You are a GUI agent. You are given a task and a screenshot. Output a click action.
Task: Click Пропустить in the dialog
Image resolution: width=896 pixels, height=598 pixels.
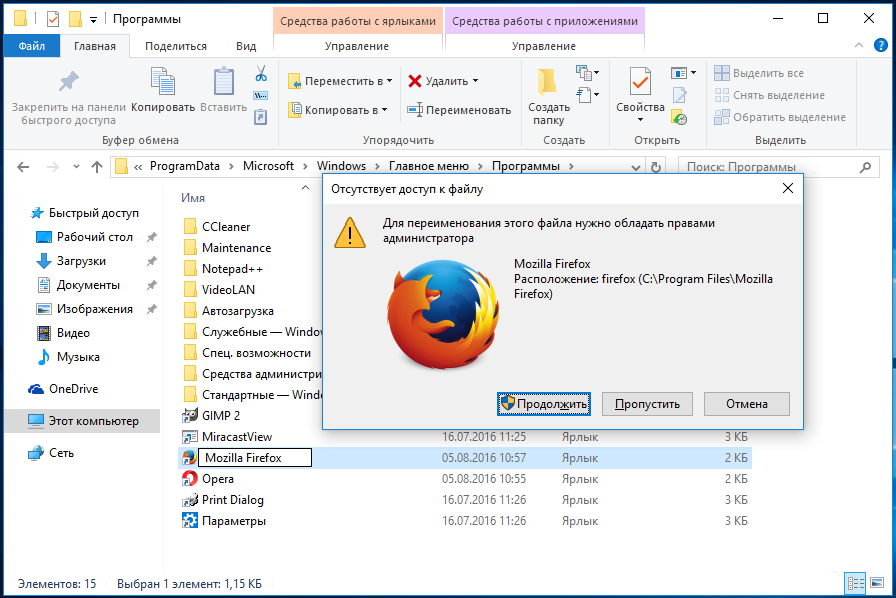(x=647, y=404)
